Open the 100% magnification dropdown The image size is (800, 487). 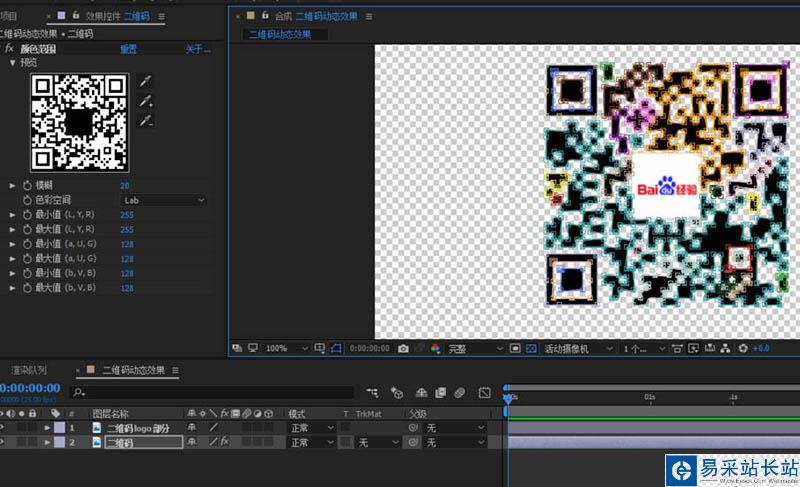pyautogui.click(x=286, y=348)
